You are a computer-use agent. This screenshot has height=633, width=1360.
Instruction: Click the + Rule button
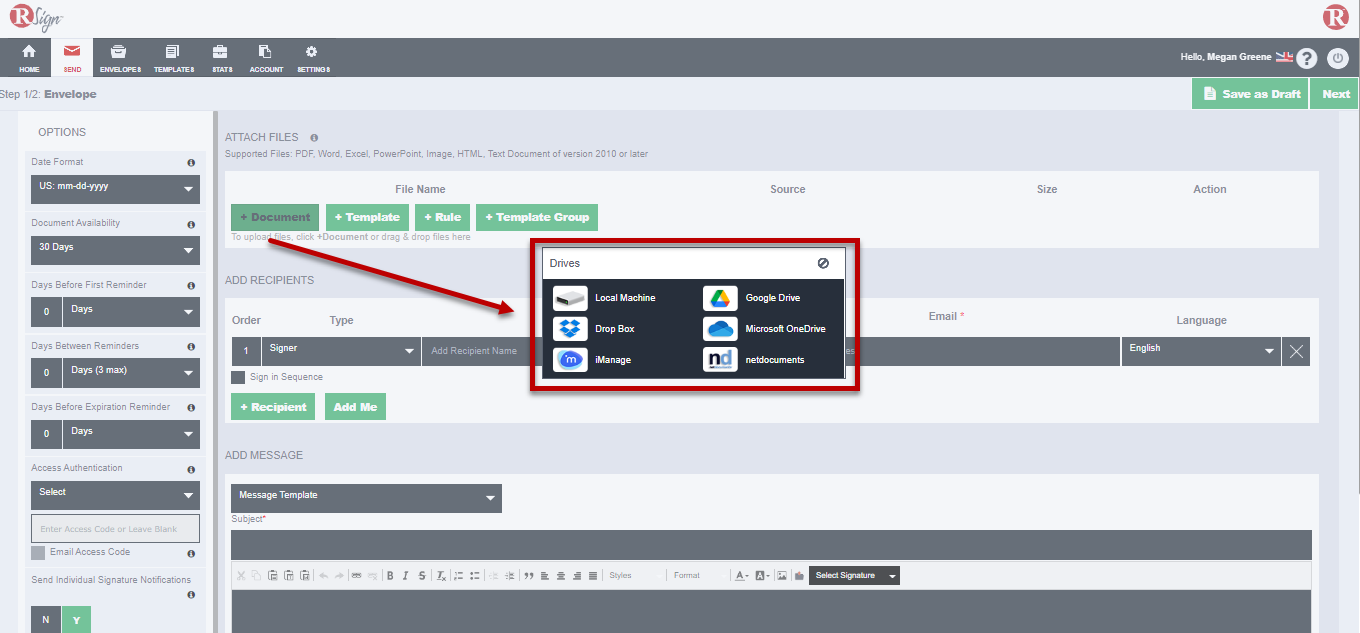coord(442,217)
